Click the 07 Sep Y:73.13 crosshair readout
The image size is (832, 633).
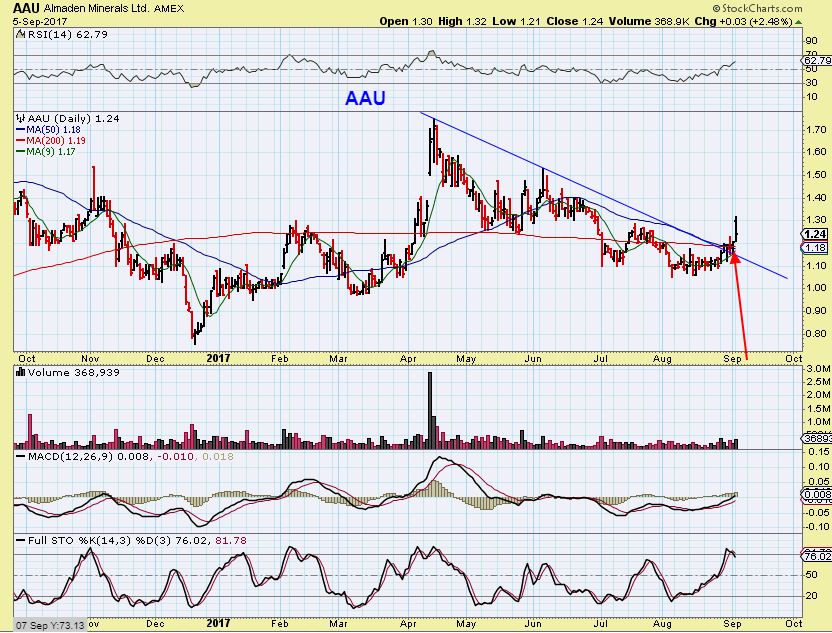[x=49, y=625]
